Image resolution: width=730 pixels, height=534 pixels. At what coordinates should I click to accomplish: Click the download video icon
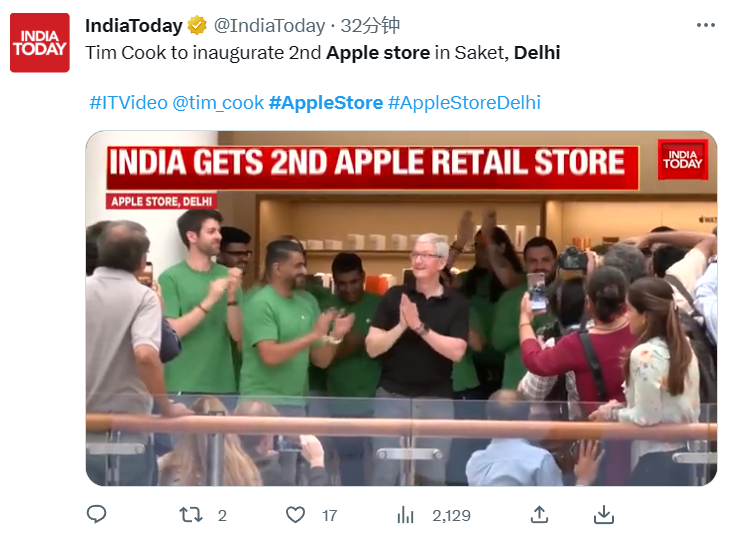(x=604, y=514)
